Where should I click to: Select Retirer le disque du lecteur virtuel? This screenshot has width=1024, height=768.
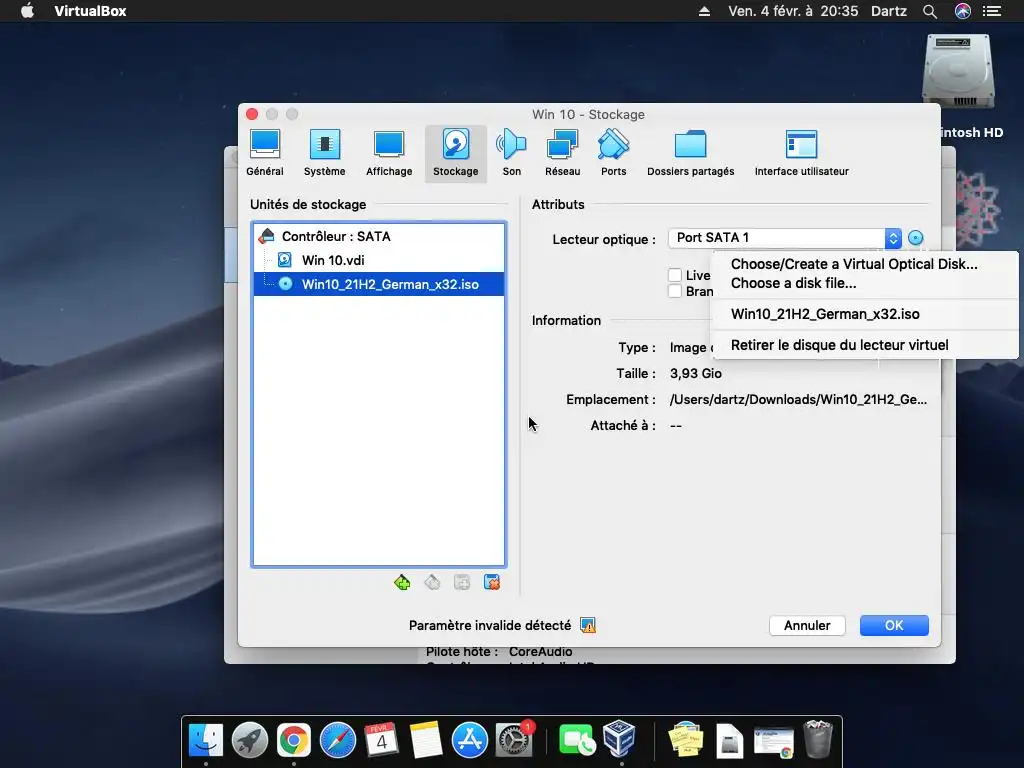tap(865, 345)
